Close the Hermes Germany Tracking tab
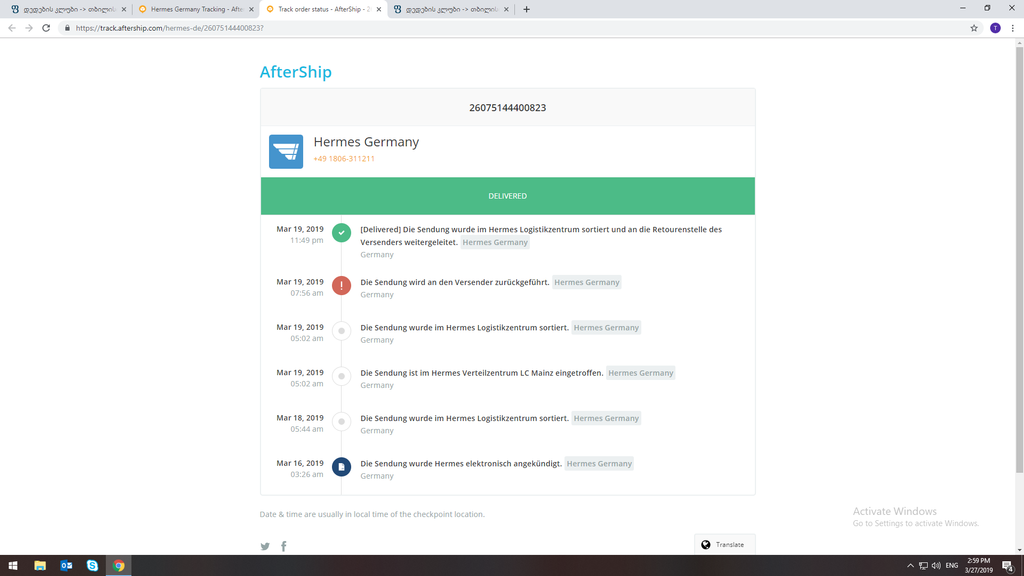 coord(251,9)
